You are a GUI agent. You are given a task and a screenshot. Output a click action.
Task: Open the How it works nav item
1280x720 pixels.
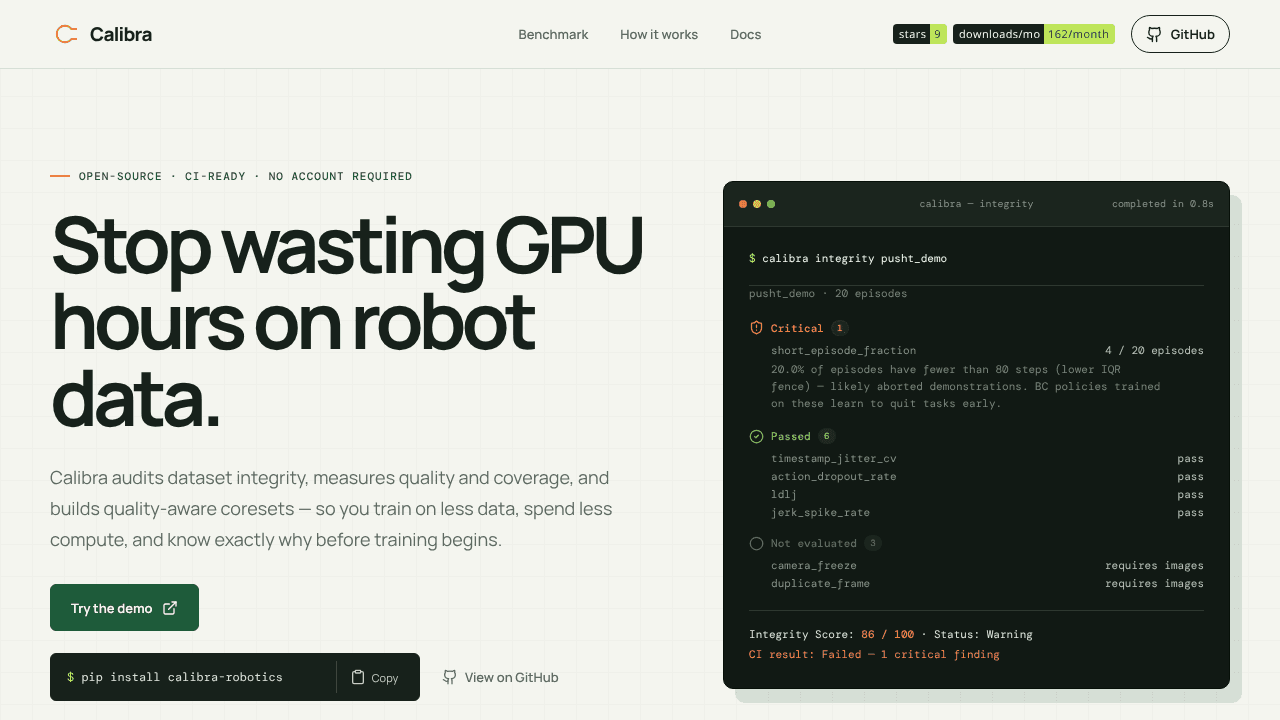click(x=659, y=34)
